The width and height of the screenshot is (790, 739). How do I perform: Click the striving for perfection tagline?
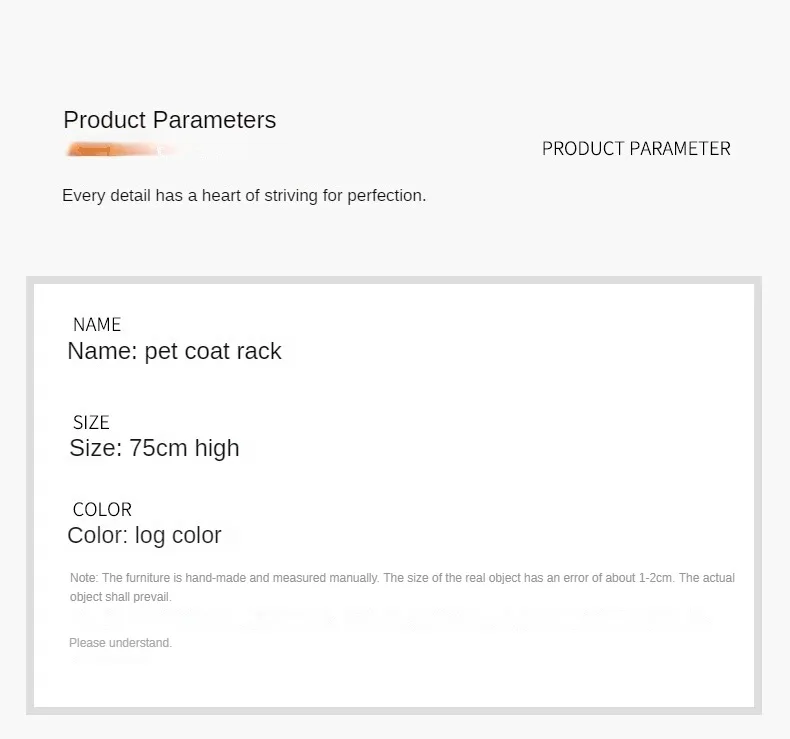pos(244,195)
